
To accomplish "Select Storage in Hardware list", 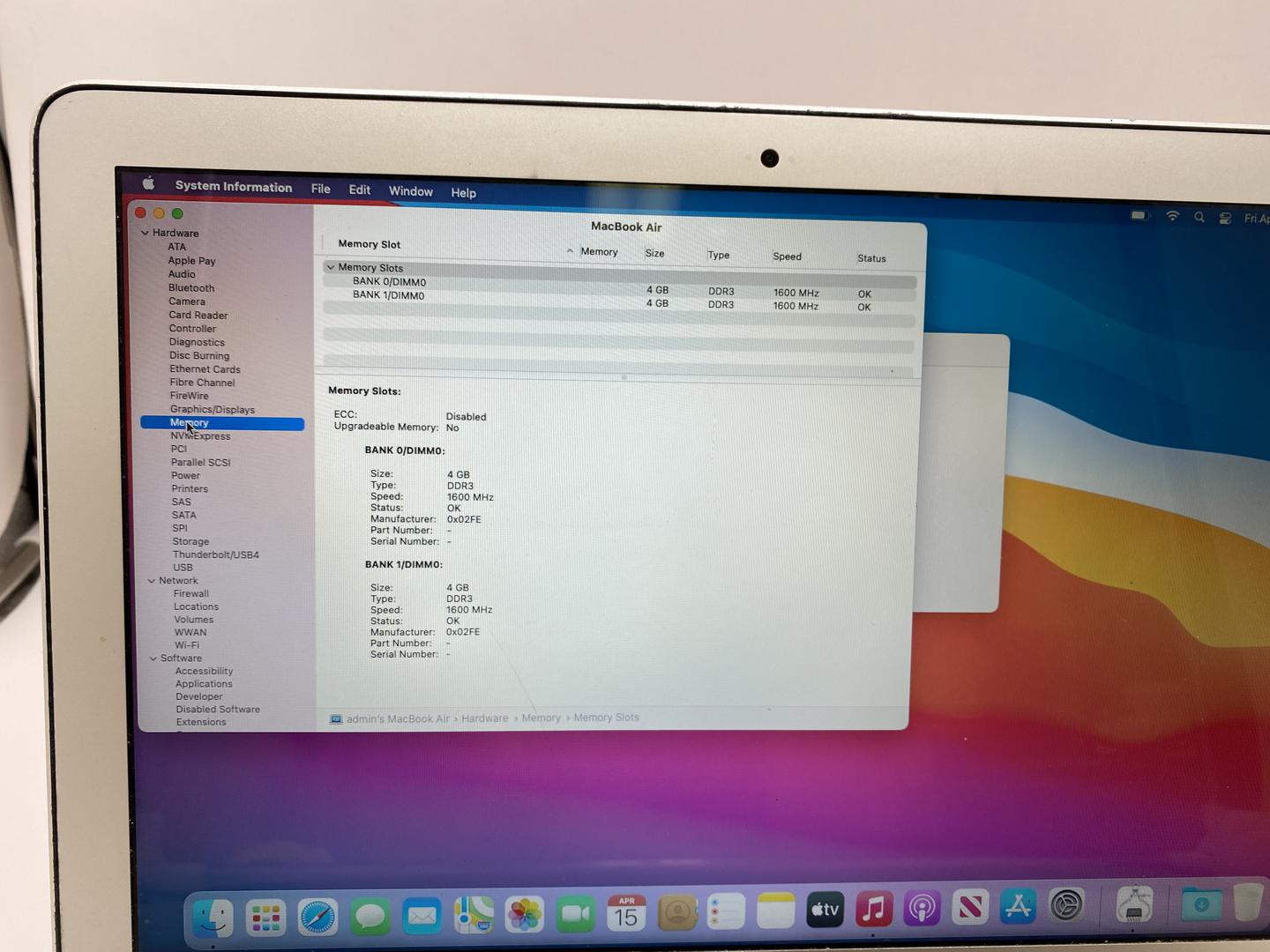I will point(191,541).
